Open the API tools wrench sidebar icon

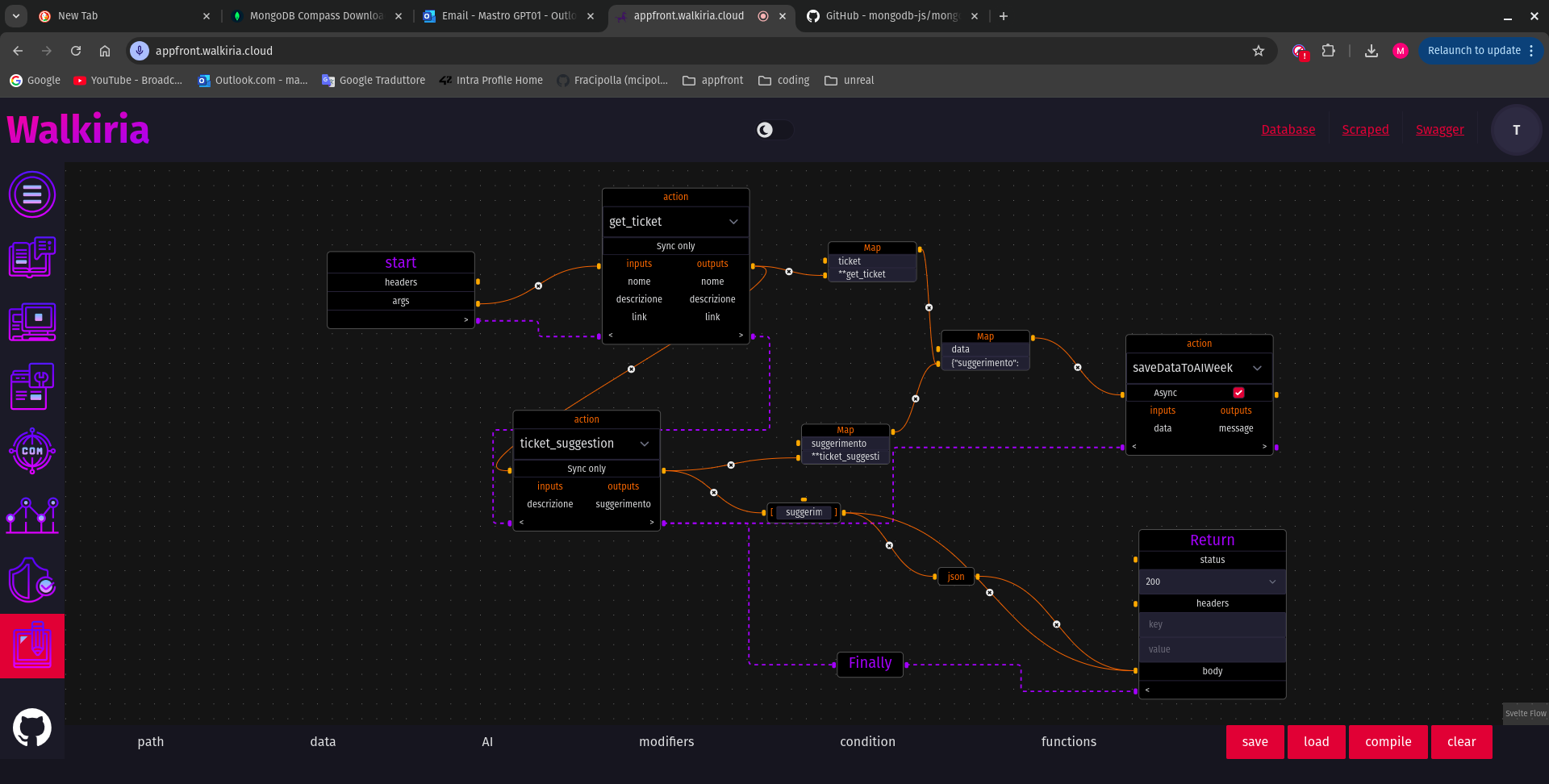(32, 386)
